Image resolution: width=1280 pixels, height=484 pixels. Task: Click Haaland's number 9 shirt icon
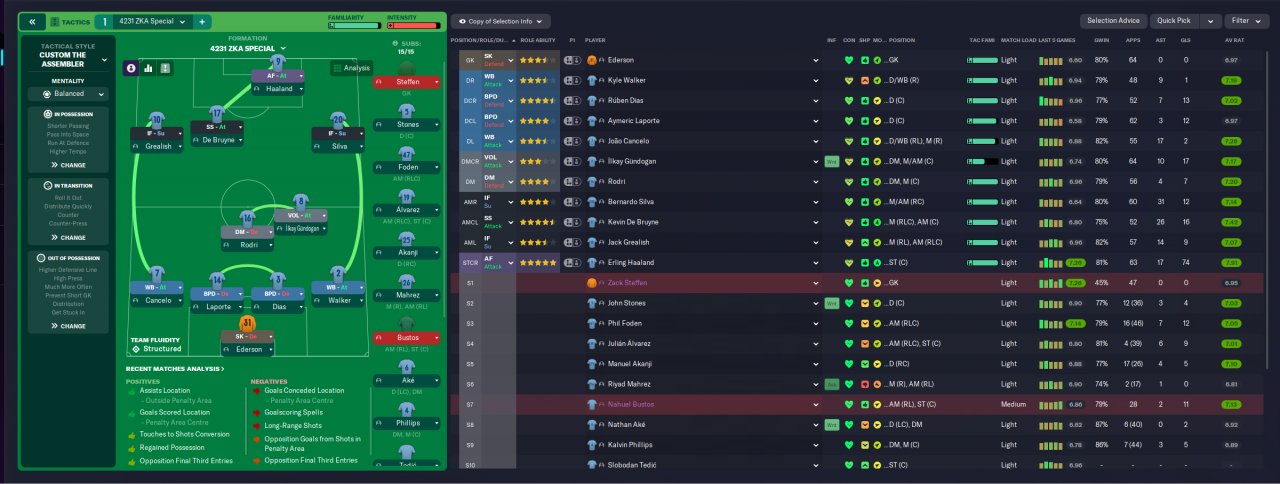click(278, 64)
